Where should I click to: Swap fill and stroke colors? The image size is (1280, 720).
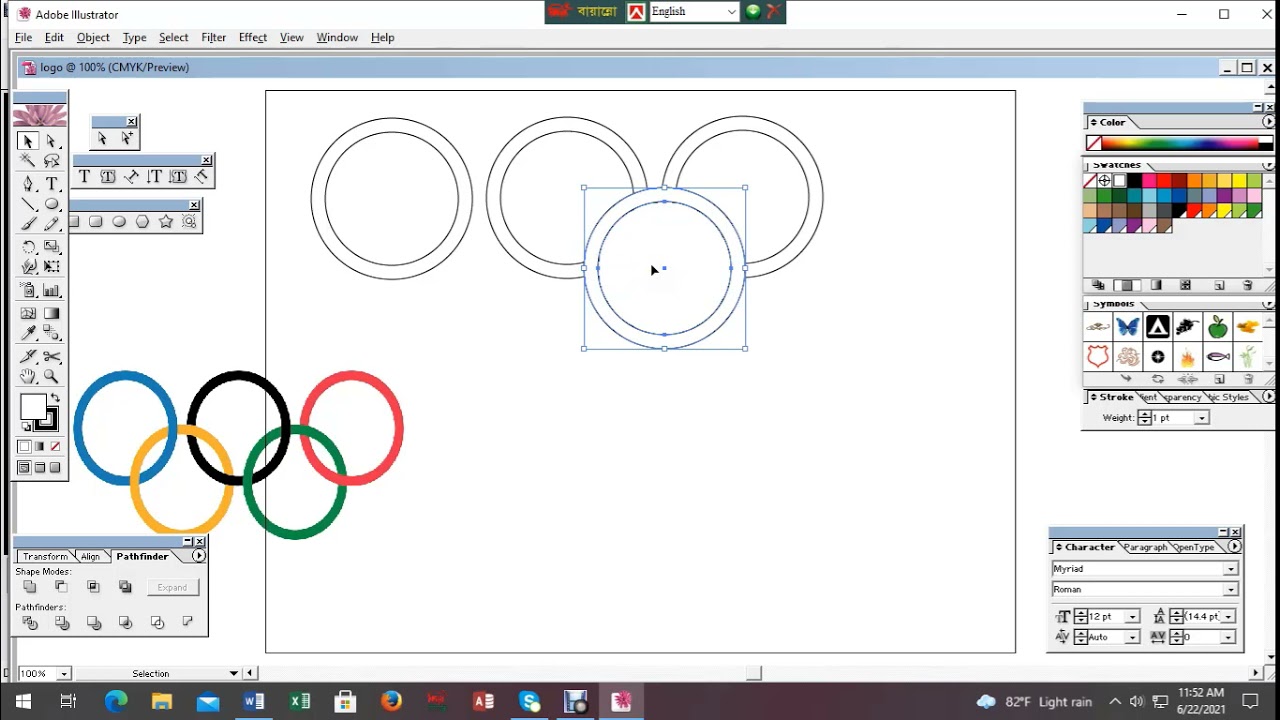[x=55, y=398]
